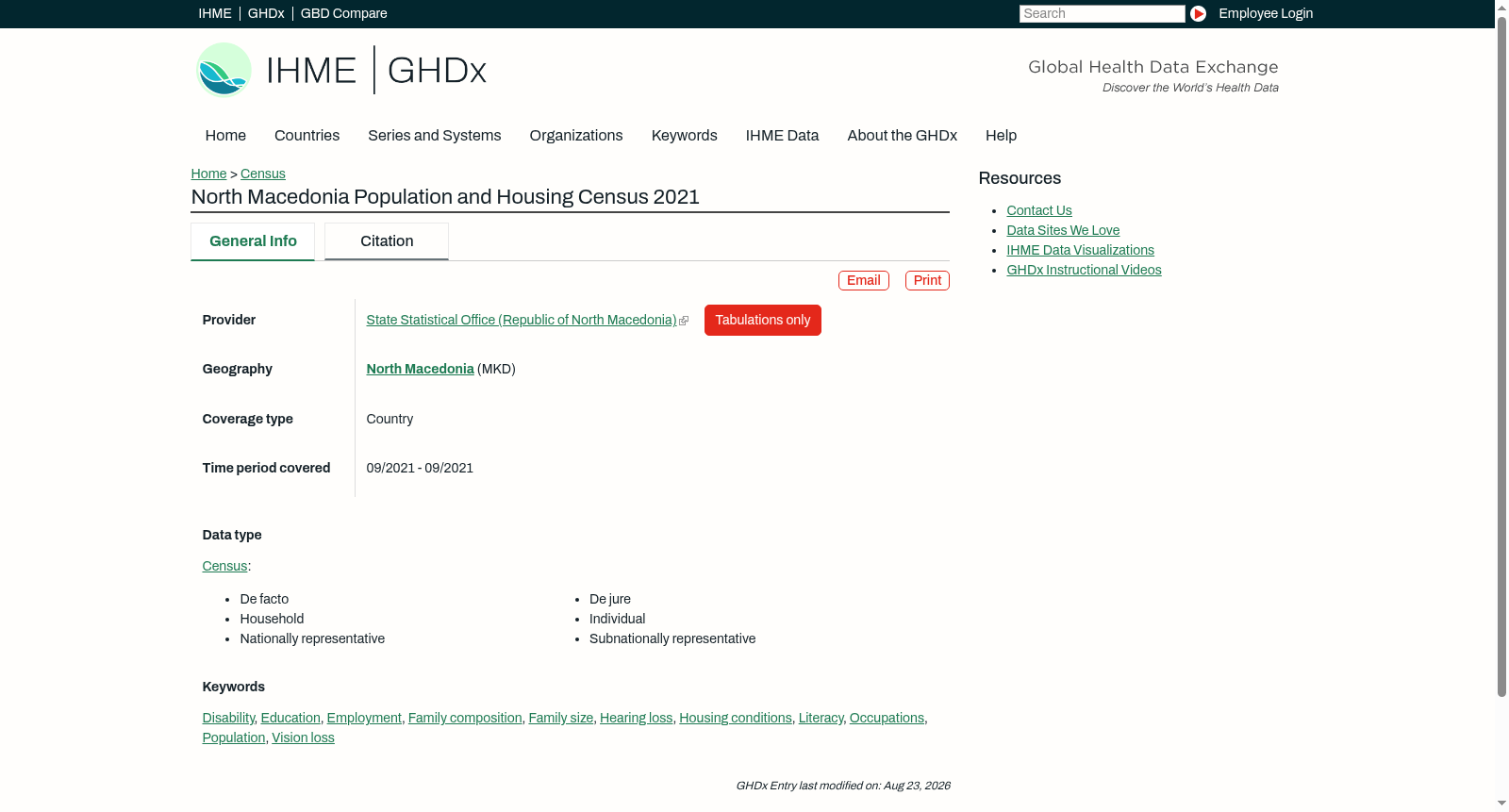1509x812 pixels.
Task: Open the Employee Login link
Action: (1266, 13)
